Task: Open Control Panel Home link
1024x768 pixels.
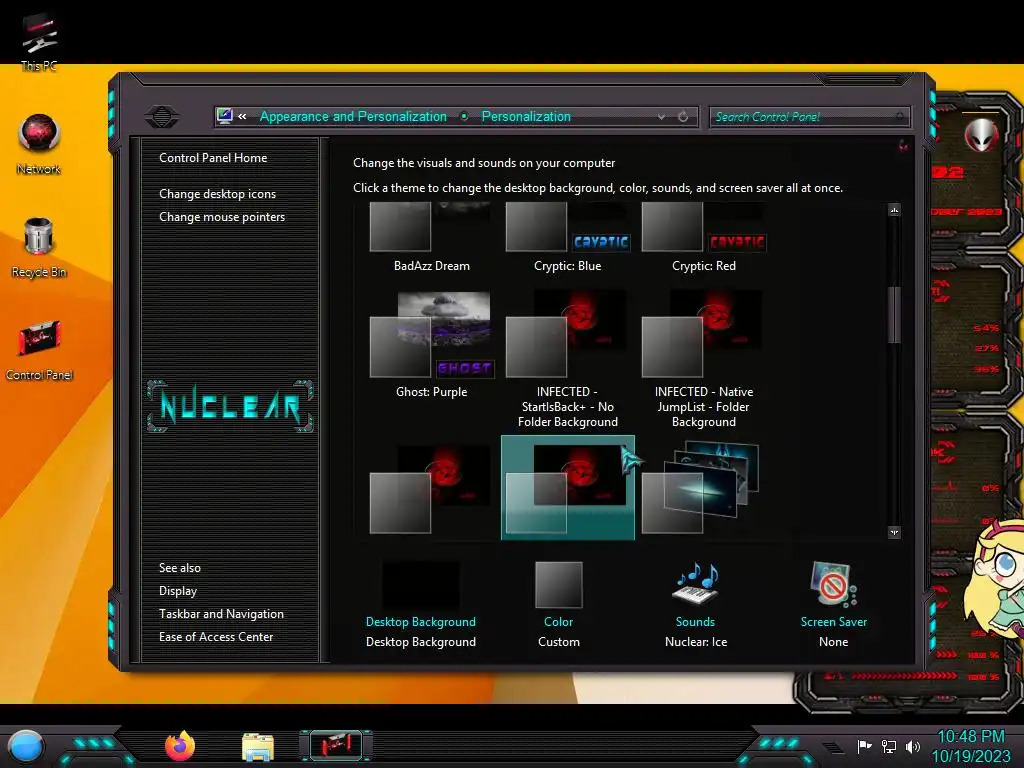Action: click(213, 157)
